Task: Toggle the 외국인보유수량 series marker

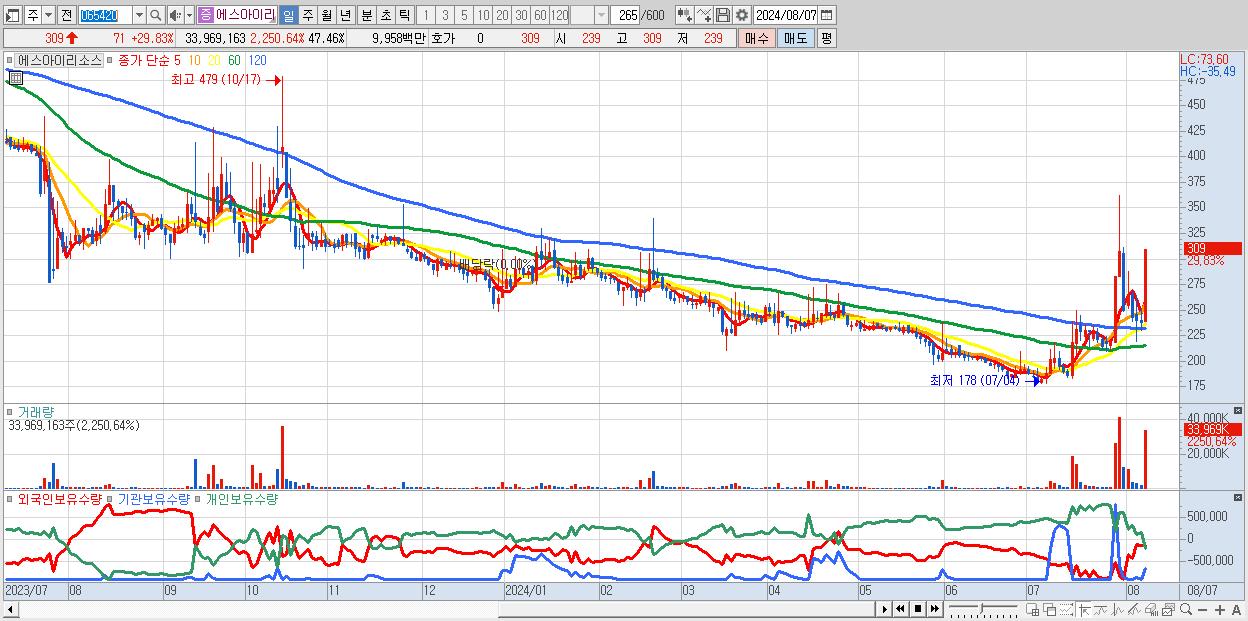Action: click(x=11, y=499)
